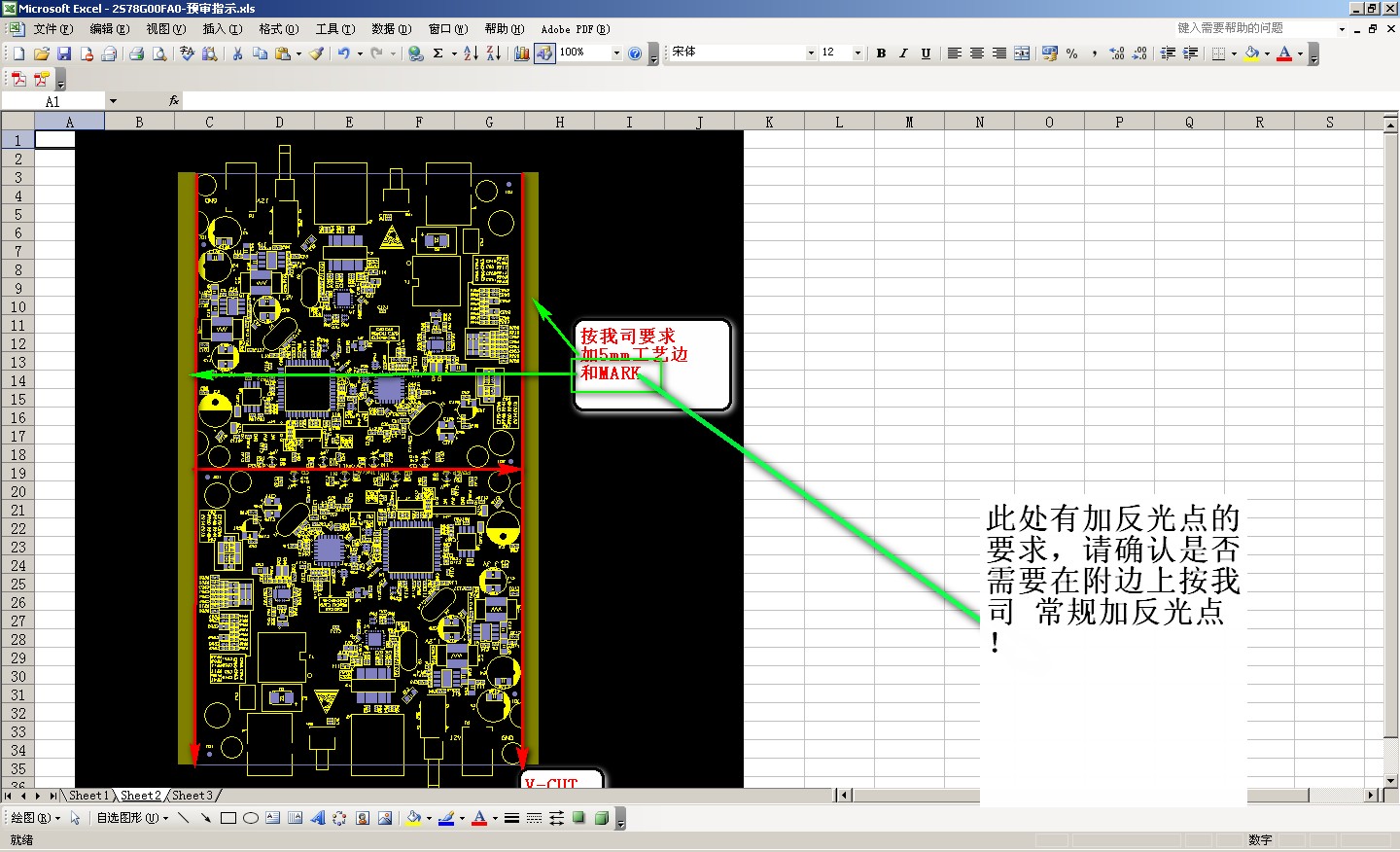
Task: Toggle bold formatting
Action: coord(881,53)
